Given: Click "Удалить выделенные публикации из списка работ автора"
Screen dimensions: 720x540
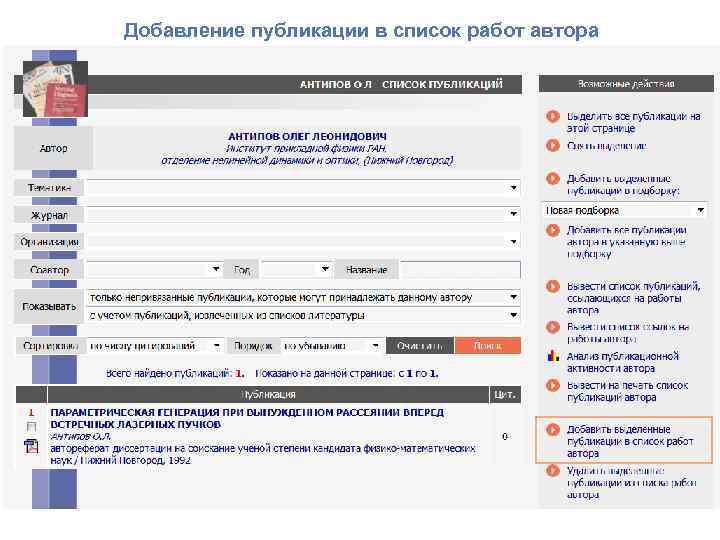Looking at the screenshot, I should (x=631, y=483).
